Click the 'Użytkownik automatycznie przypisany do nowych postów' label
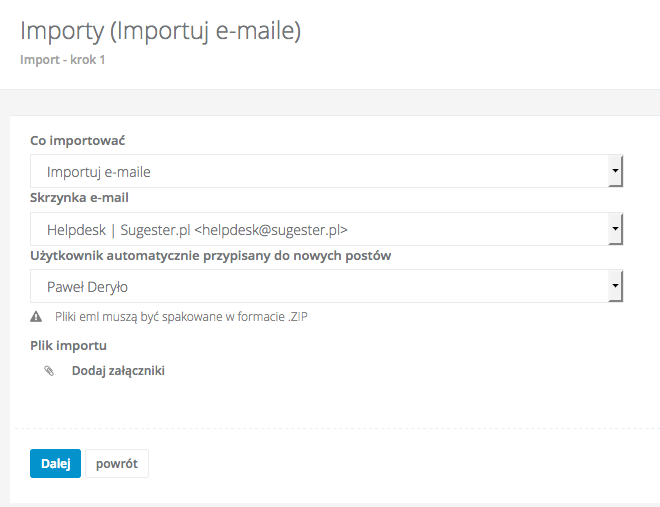This screenshot has width=660, height=507. pyautogui.click(x=210, y=255)
